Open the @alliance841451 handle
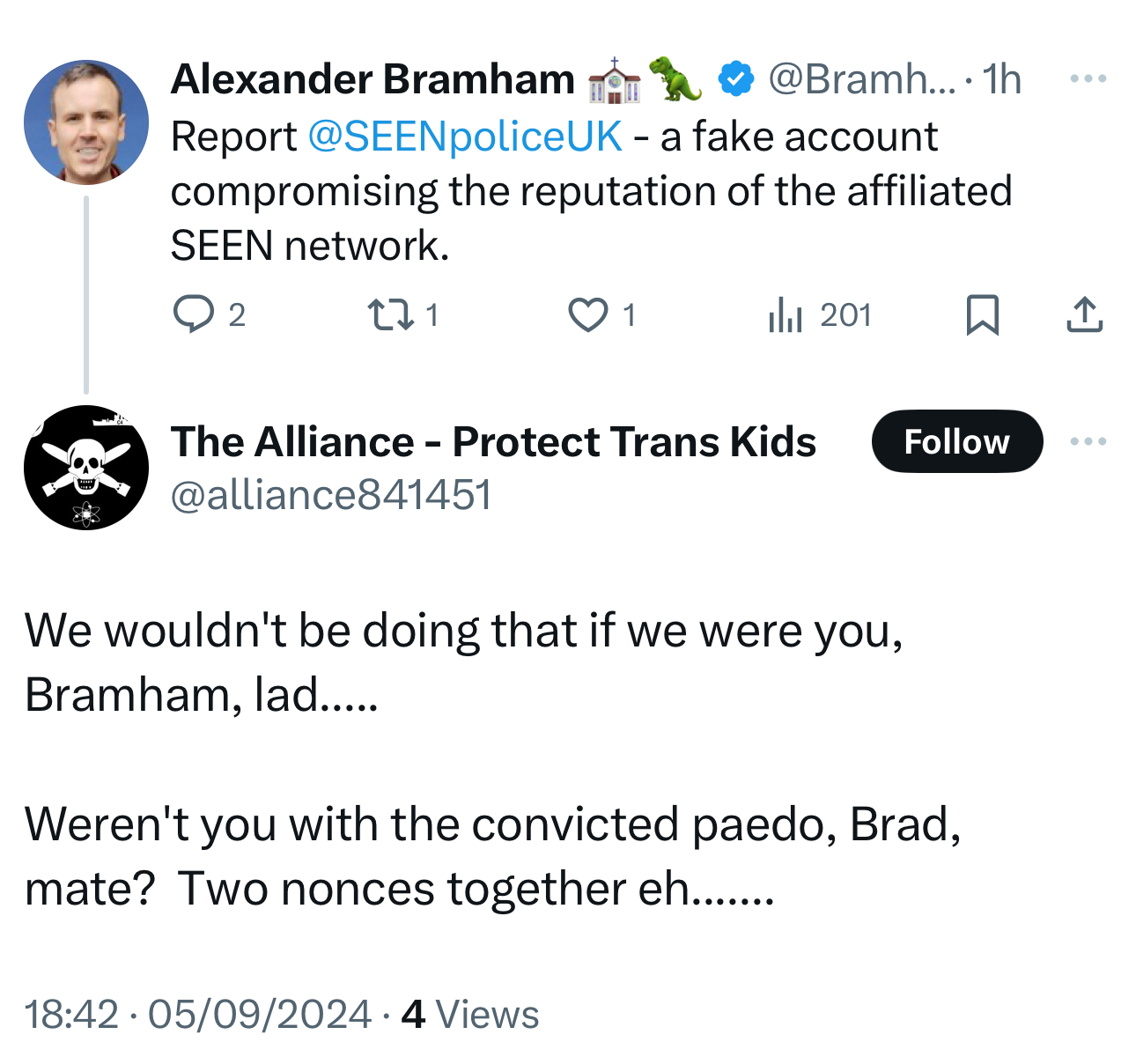The width and height of the screenshot is (1136, 1064). [330, 495]
